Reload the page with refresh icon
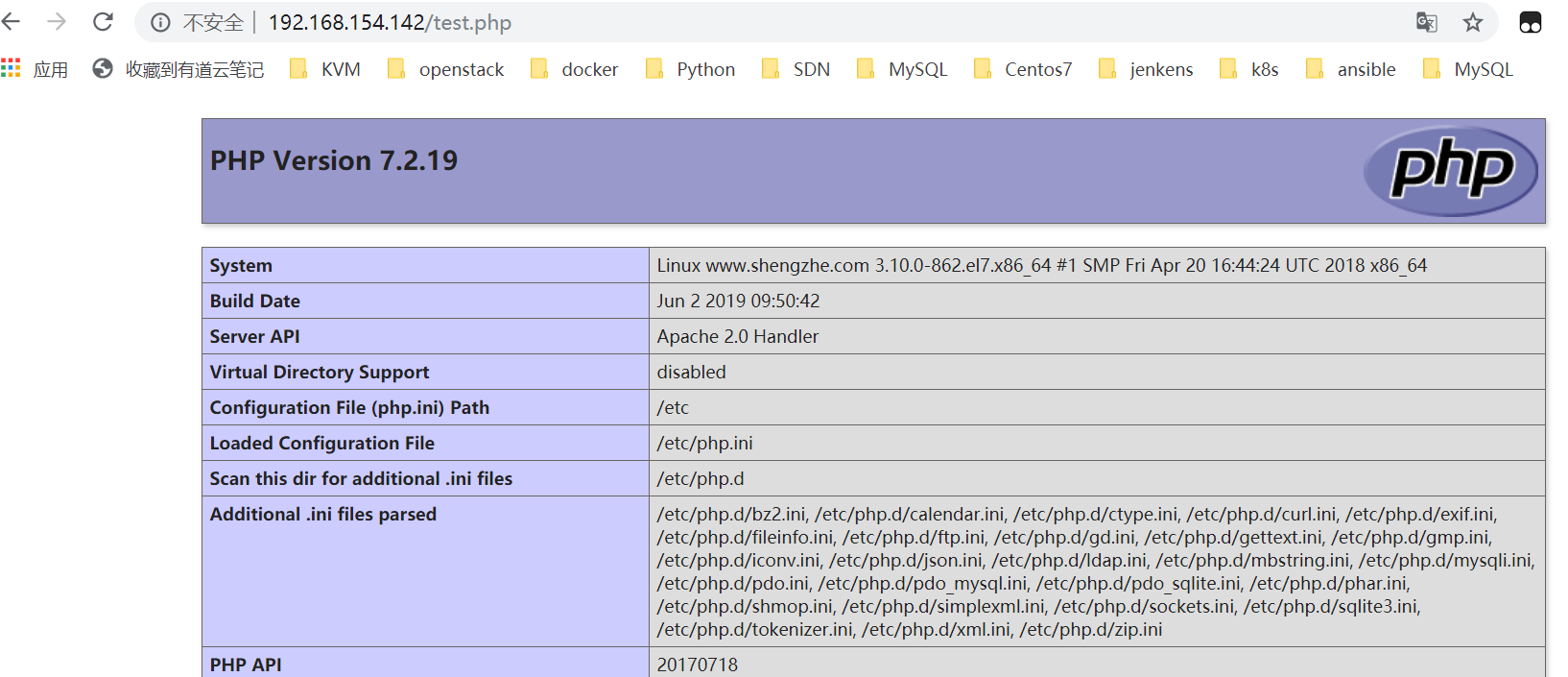This screenshot has height=677, width=1568. pos(103,22)
